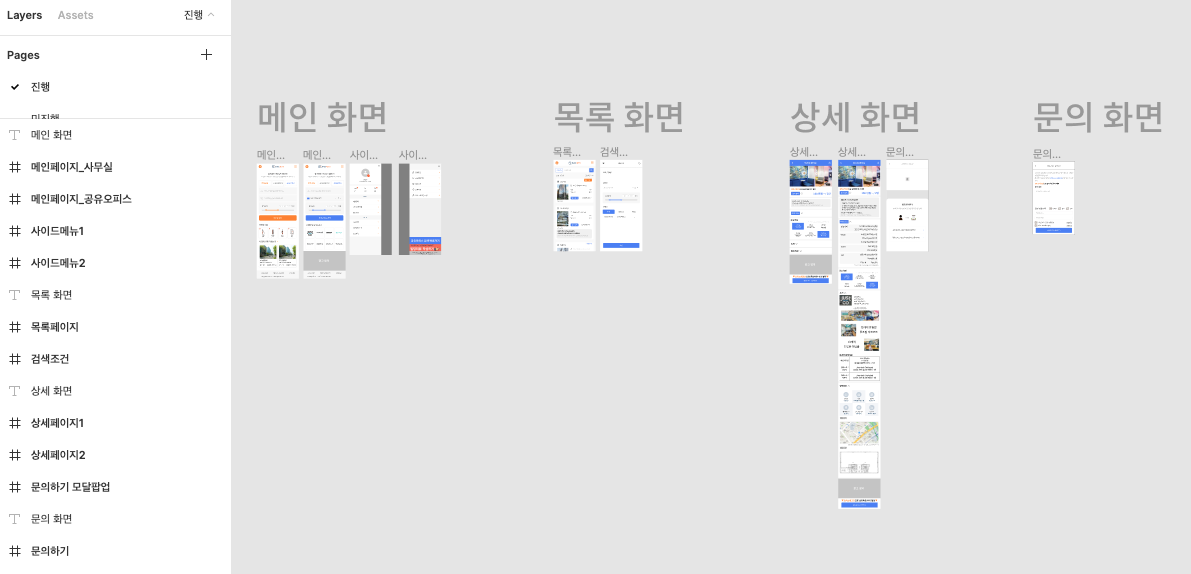The height and width of the screenshot is (574, 1191).
Task: Select the tall detail page frame with map
Action: (x=859, y=334)
